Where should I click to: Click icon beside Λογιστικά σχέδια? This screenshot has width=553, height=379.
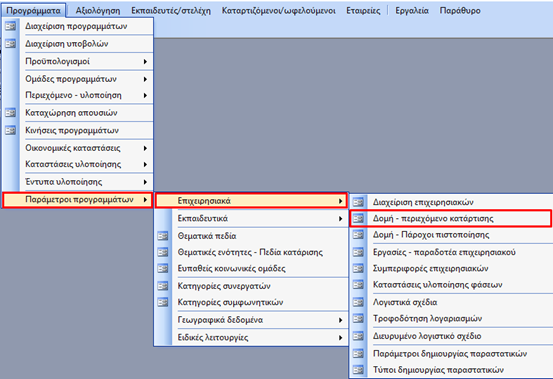[x=358, y=302]
